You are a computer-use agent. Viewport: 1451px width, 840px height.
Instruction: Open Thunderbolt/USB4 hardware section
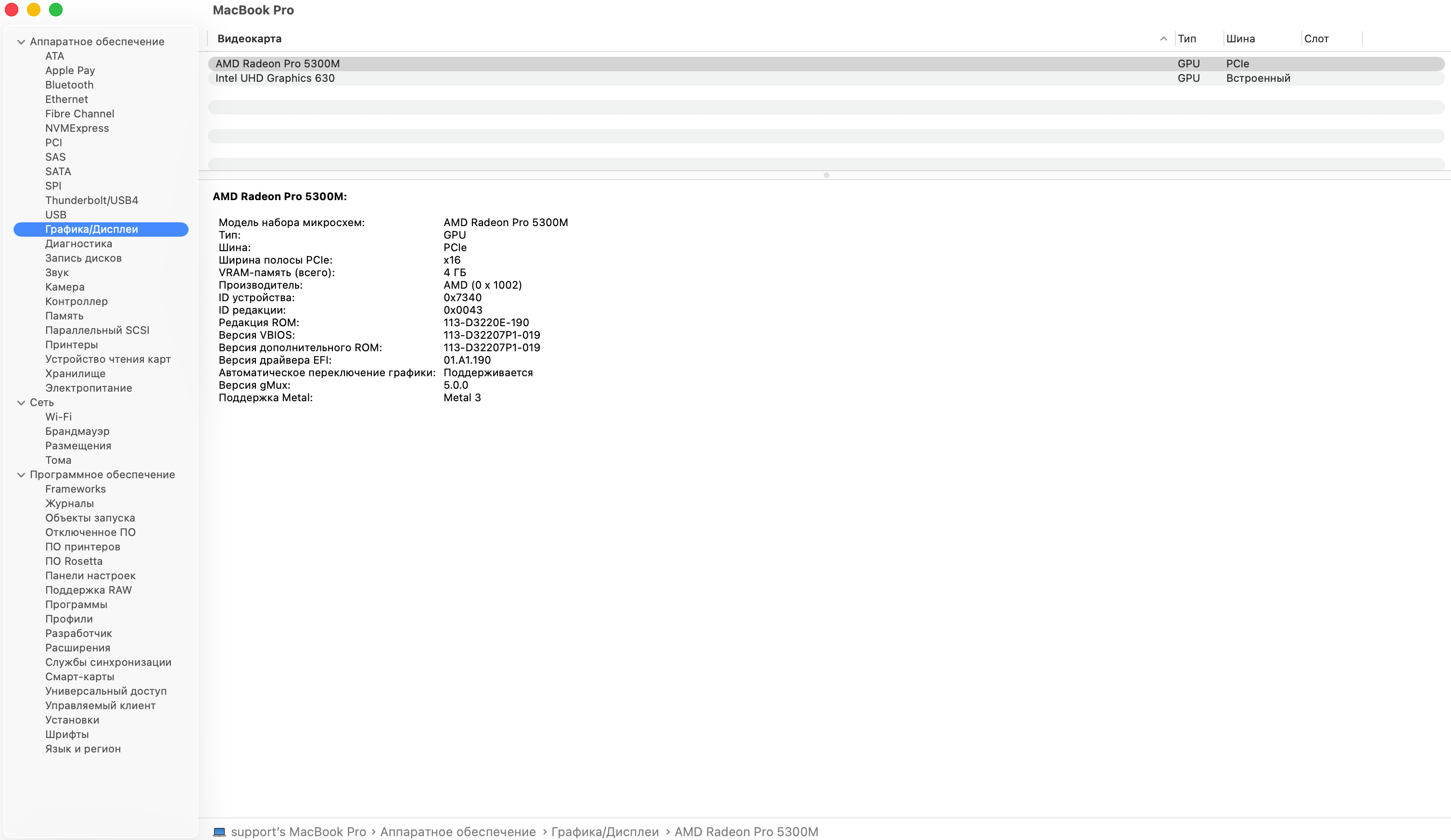[91, 200]
